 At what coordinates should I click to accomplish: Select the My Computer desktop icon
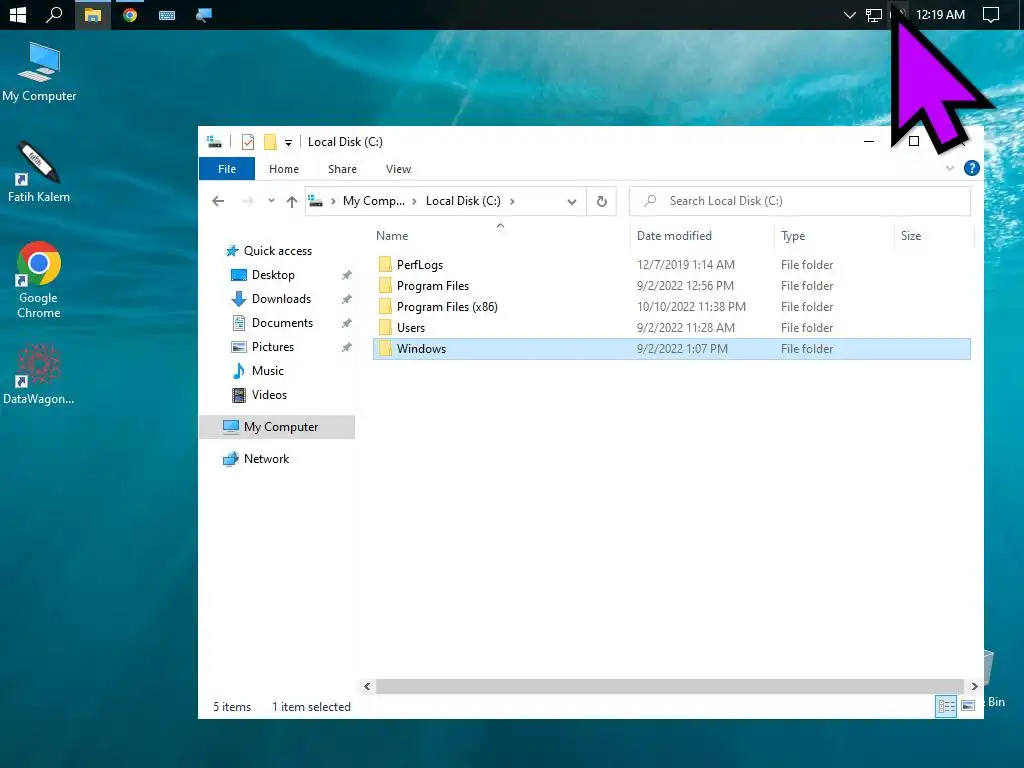tap(39, 72)
